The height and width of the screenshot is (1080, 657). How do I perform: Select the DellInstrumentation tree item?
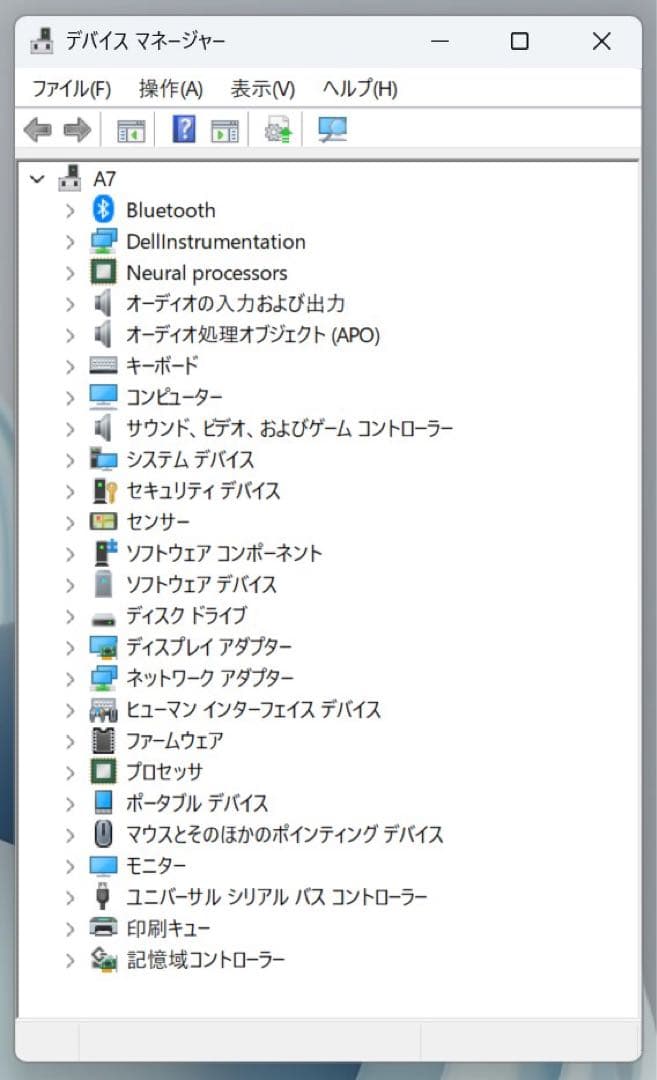point(215,242)
